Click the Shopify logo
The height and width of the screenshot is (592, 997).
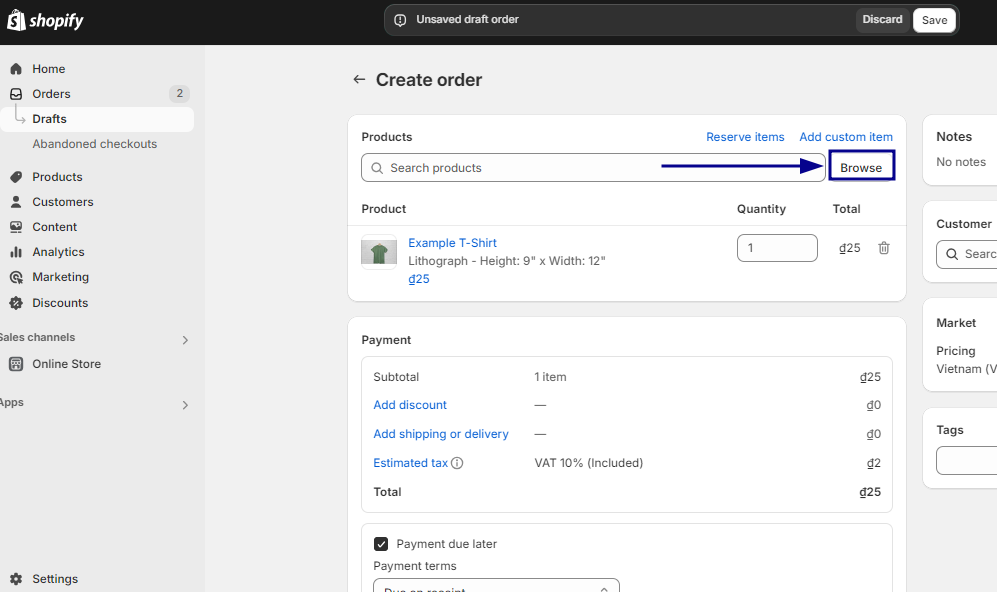(45, 20)
